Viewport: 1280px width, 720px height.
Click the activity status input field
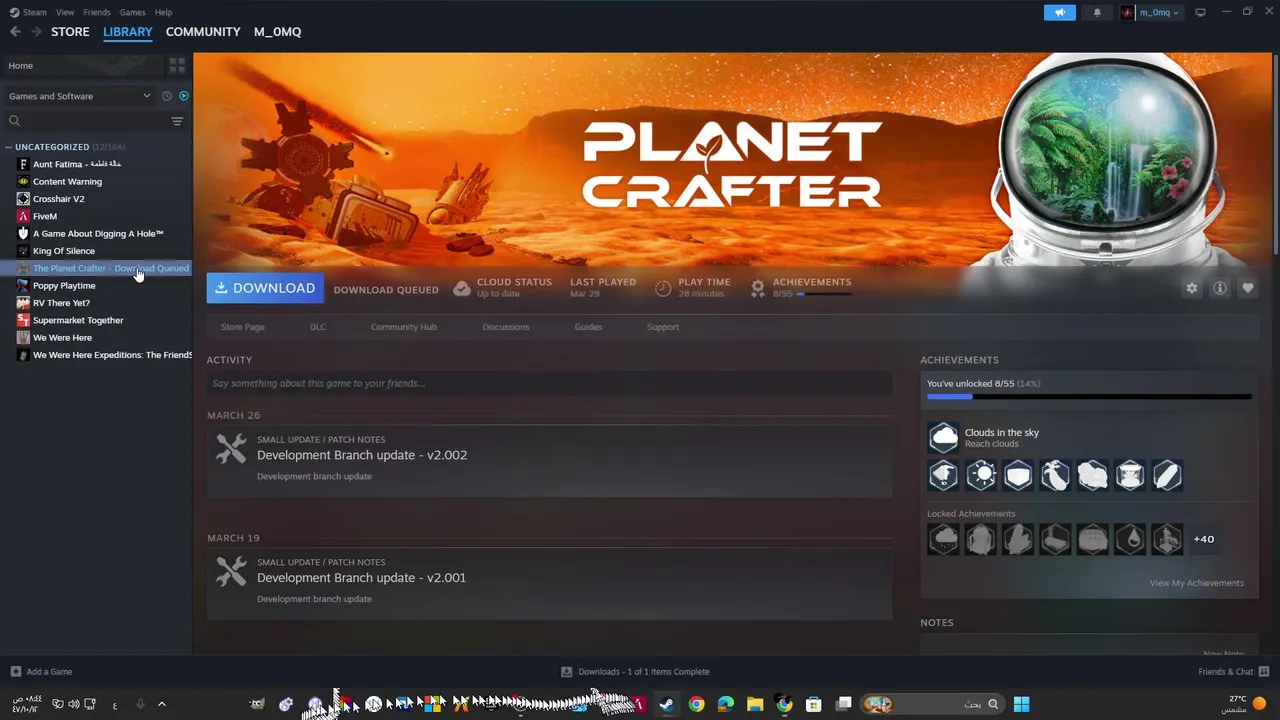549,383
